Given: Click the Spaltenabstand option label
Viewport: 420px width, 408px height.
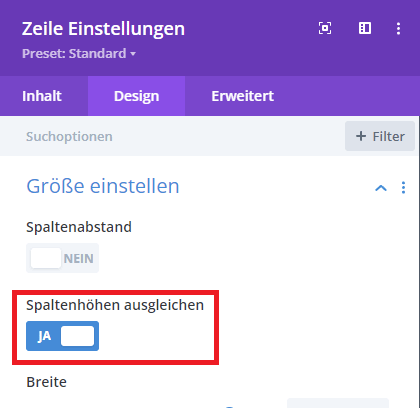Looking at the screenshot, I should click(79, 227).
